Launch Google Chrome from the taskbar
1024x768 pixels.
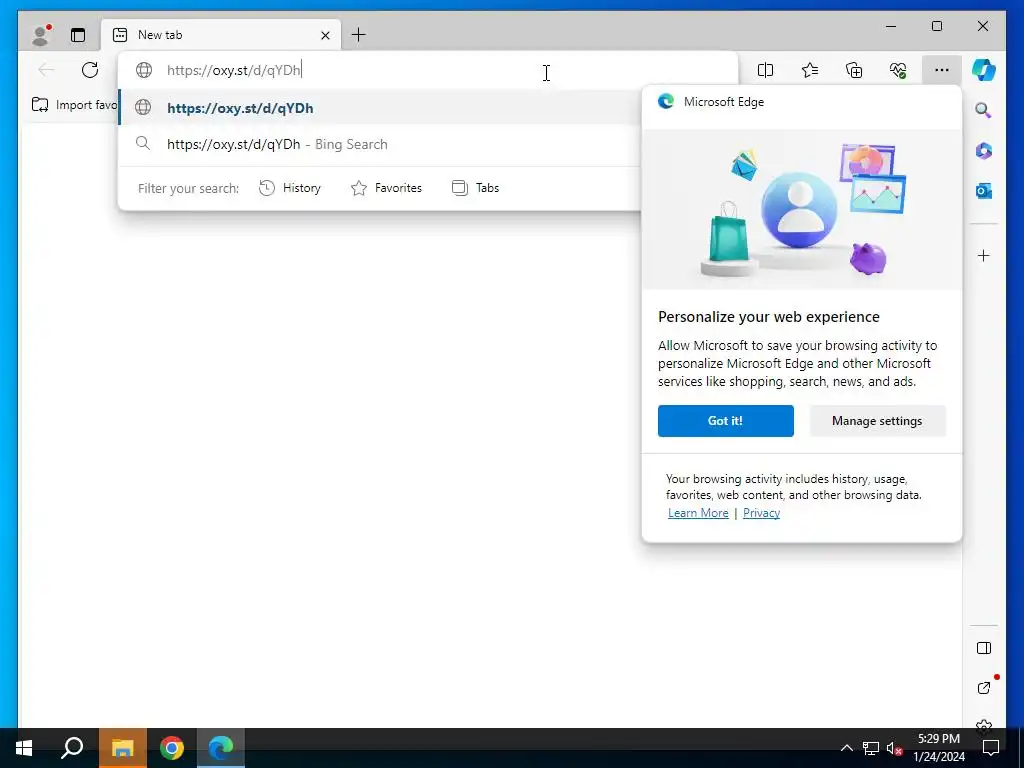pos(172,748)
